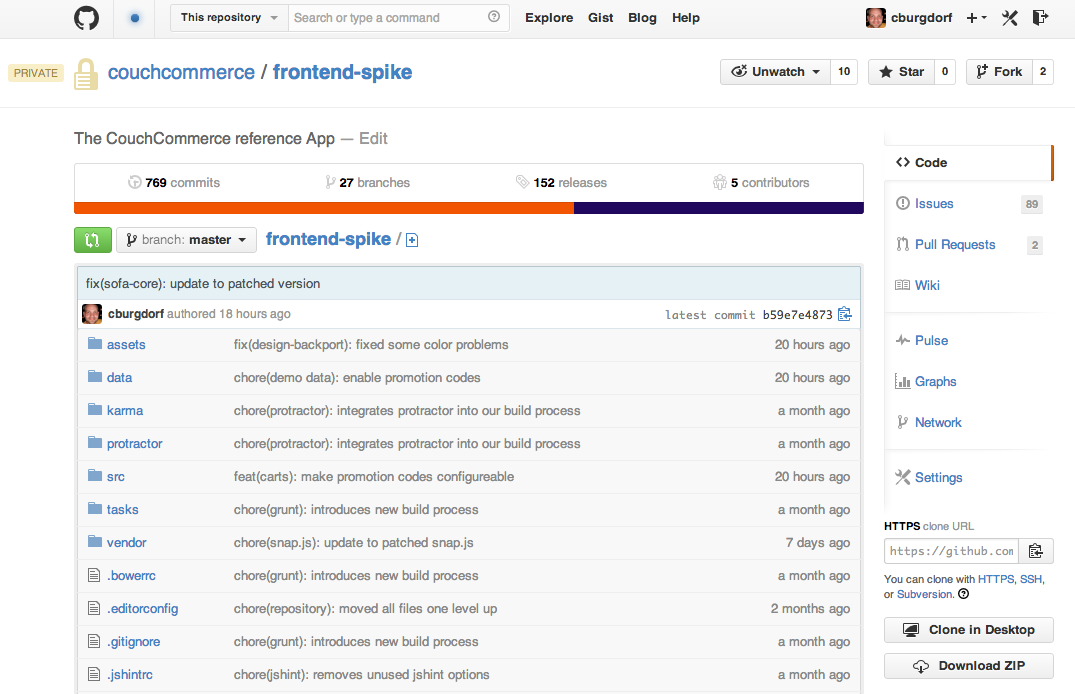
Task: Open the watchers count 10
Action: [x=844, y=72]
